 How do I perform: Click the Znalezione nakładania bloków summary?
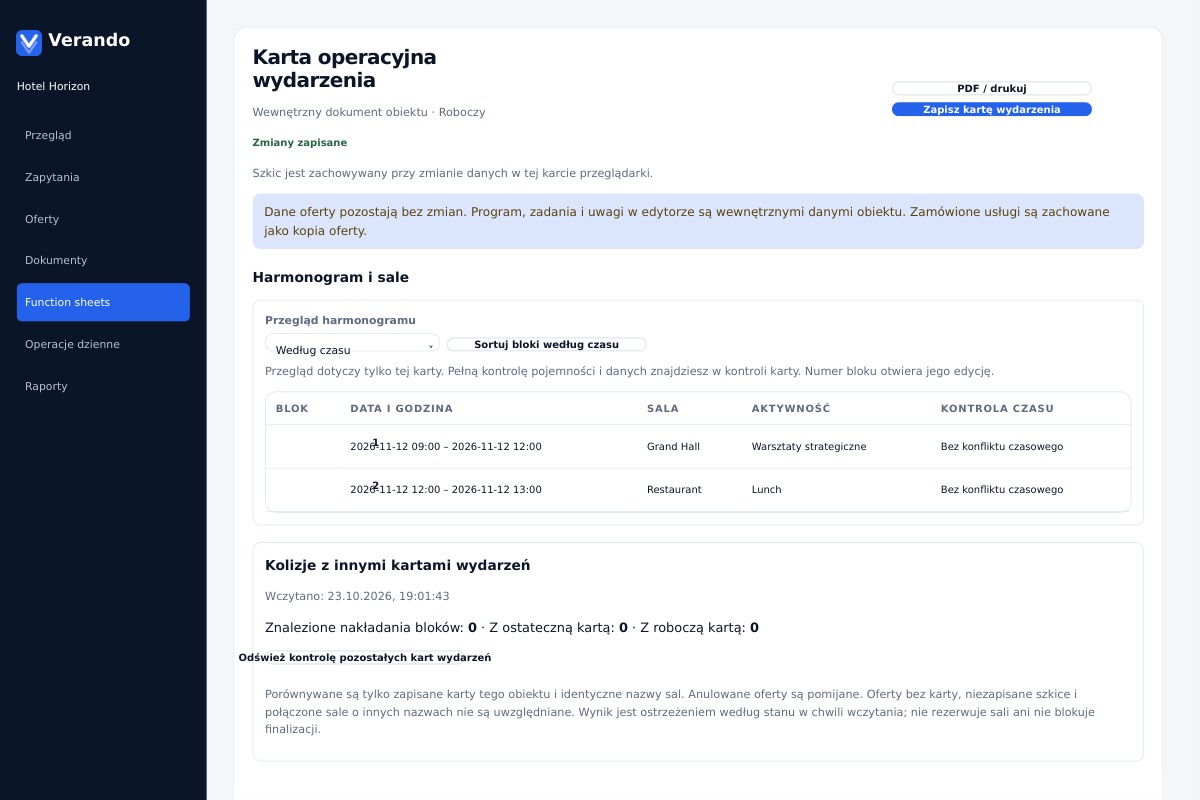tap(511, 628)
